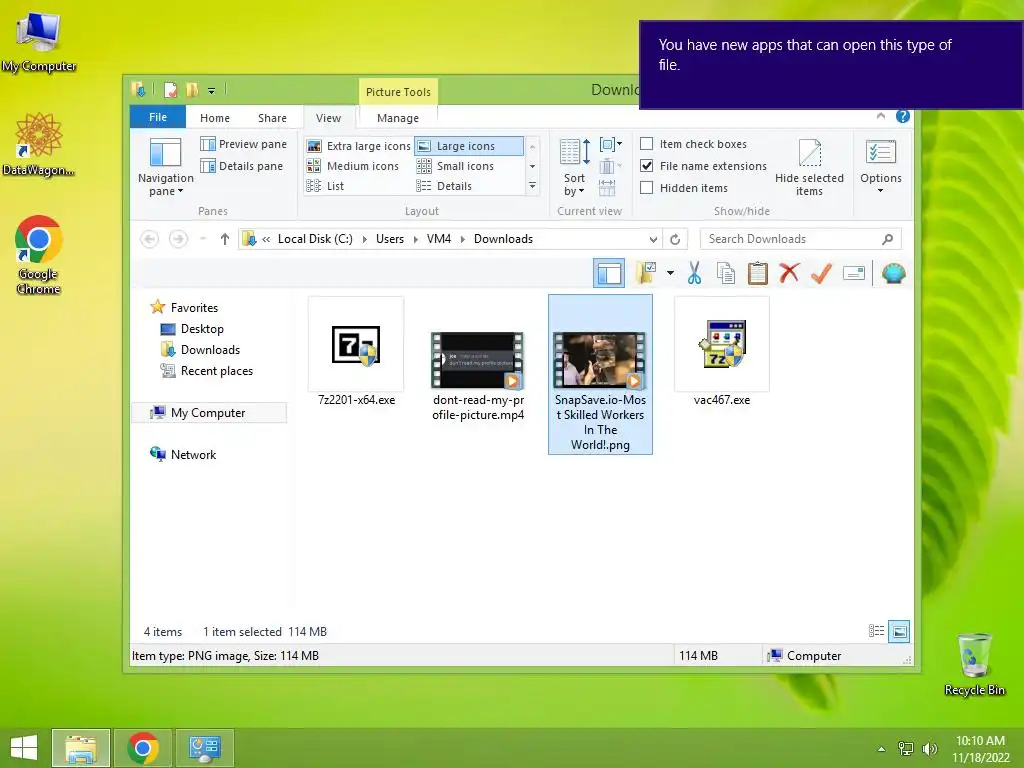Click the orange checkmark properties icon
Image resolution: width=1024 pixels, height=768 pixels.
coord(822,273)
